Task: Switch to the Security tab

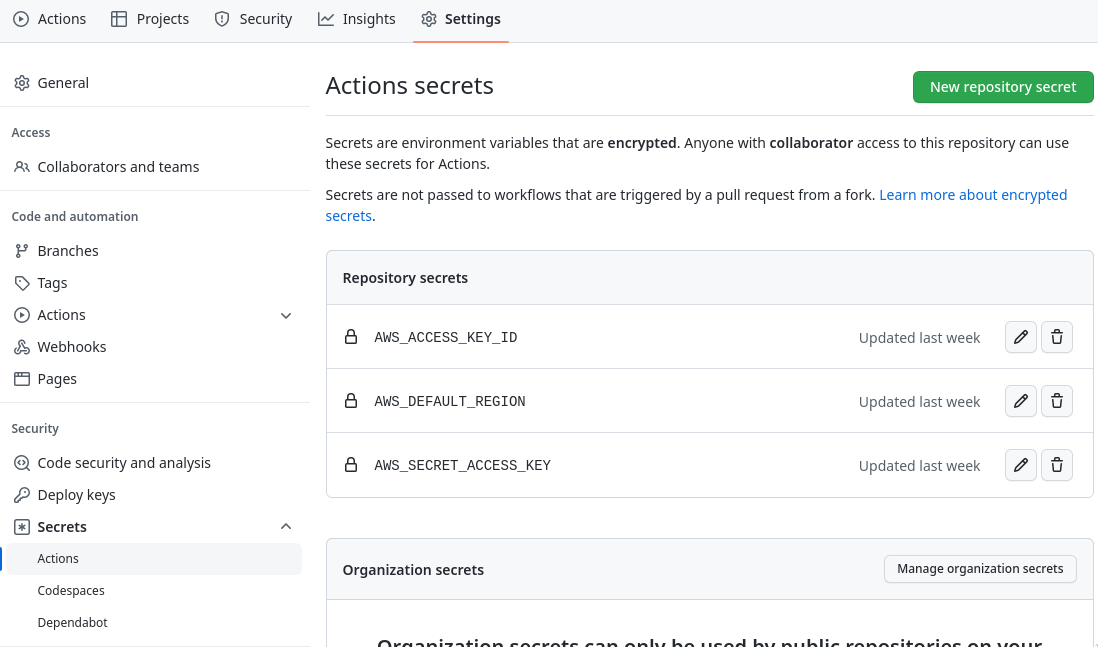Action: [x=253, y=19]
